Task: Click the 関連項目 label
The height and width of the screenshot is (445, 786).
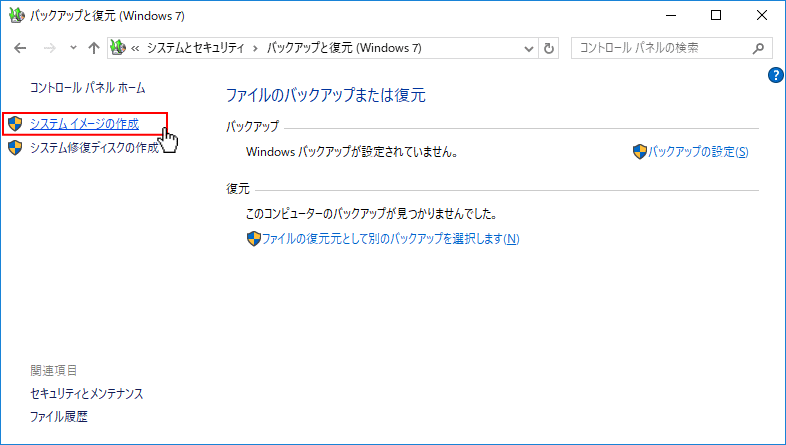Action: click(x=54, y=370)
